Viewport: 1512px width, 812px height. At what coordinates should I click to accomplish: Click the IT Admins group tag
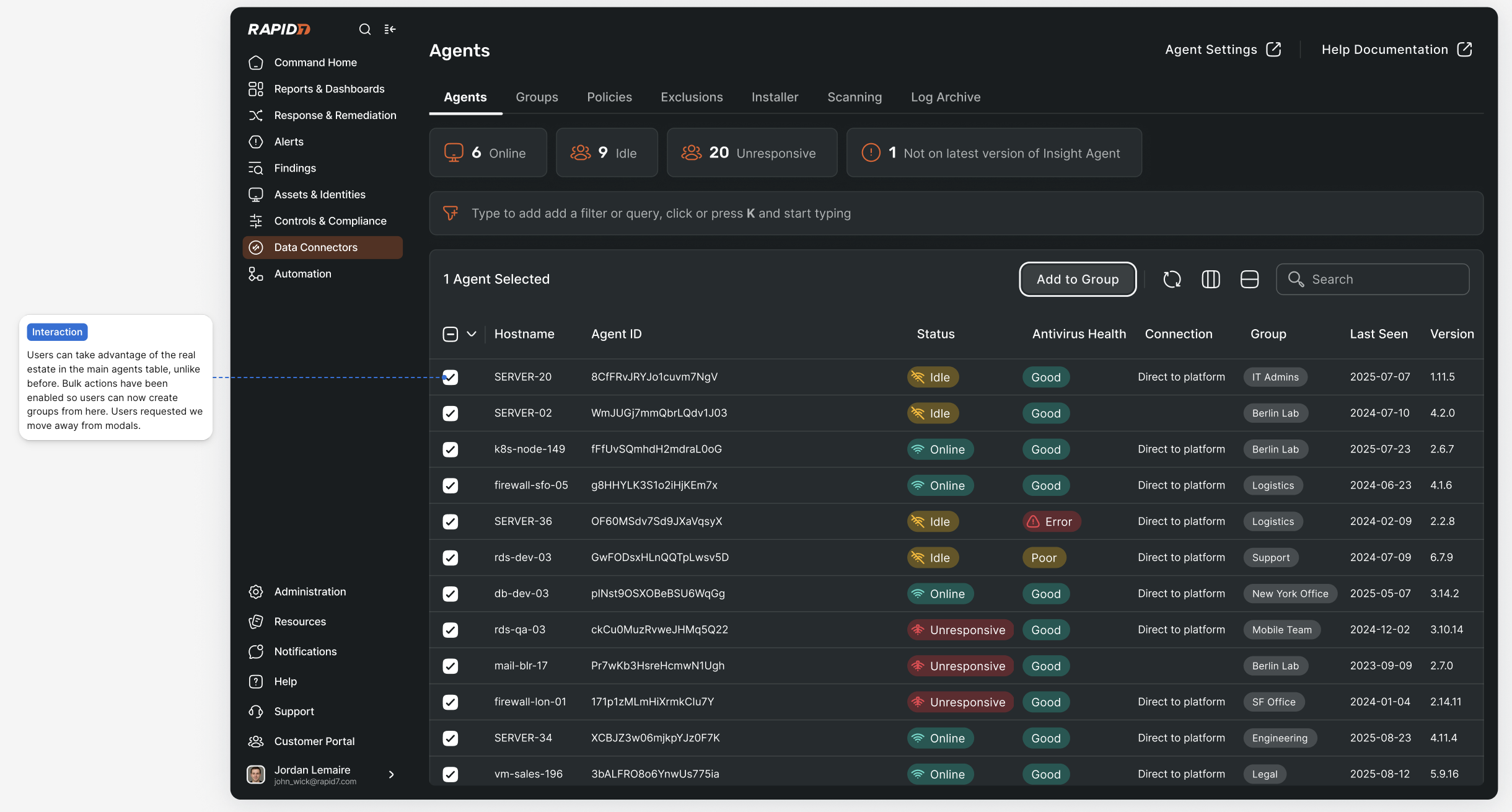click(1275, 377)
